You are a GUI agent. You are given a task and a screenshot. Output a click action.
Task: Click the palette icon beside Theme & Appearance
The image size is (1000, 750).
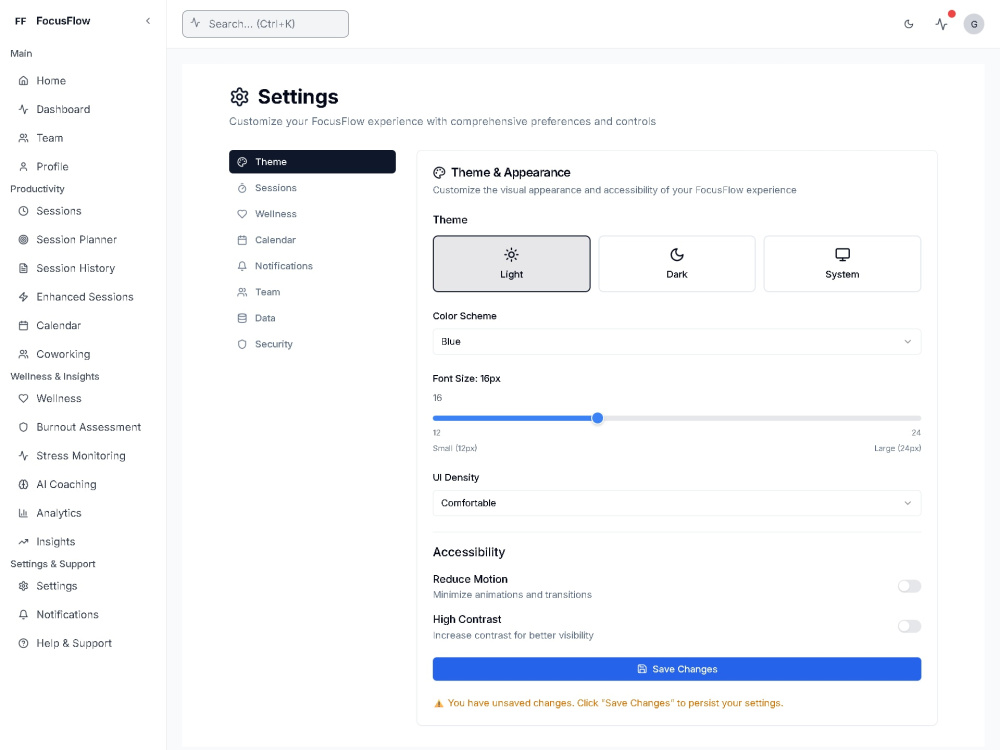[x=439, y=173]
